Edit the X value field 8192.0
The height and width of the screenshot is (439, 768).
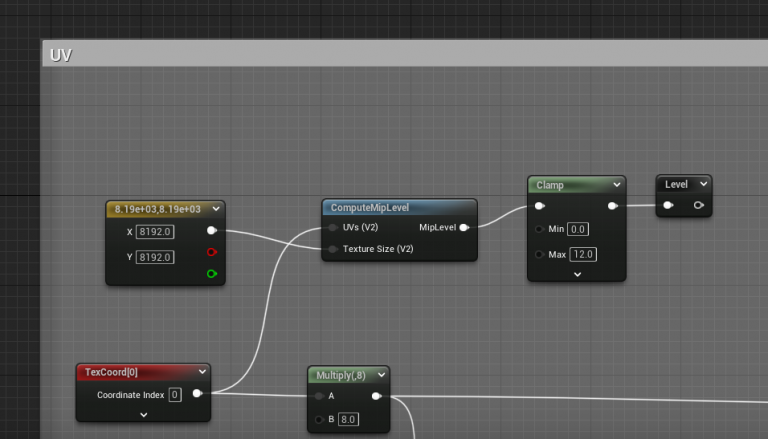tap(155, 232)
